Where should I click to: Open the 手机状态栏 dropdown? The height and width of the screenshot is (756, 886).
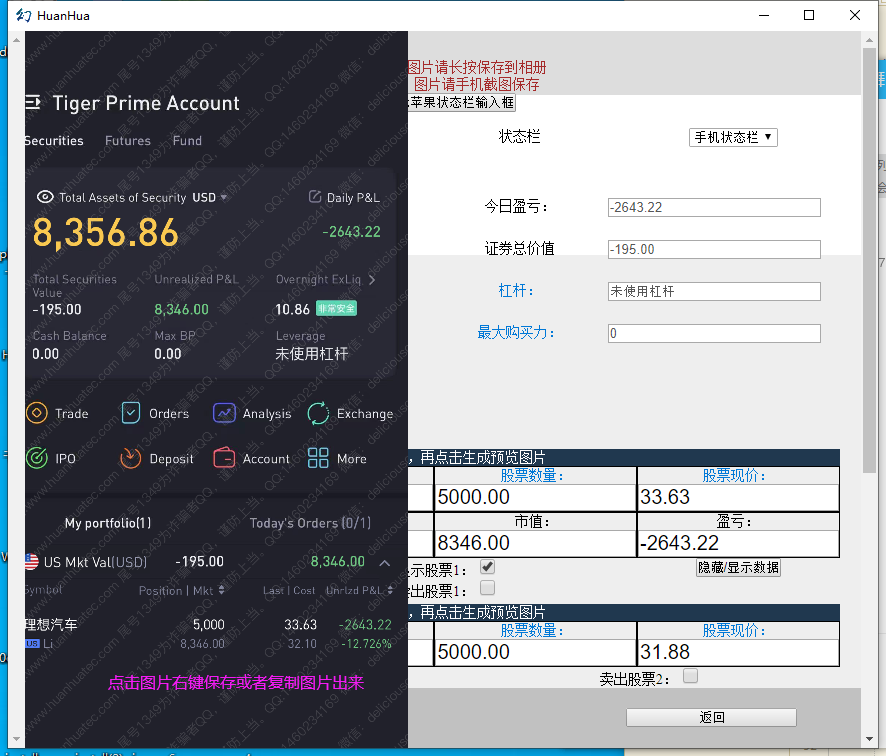(733, 137)
